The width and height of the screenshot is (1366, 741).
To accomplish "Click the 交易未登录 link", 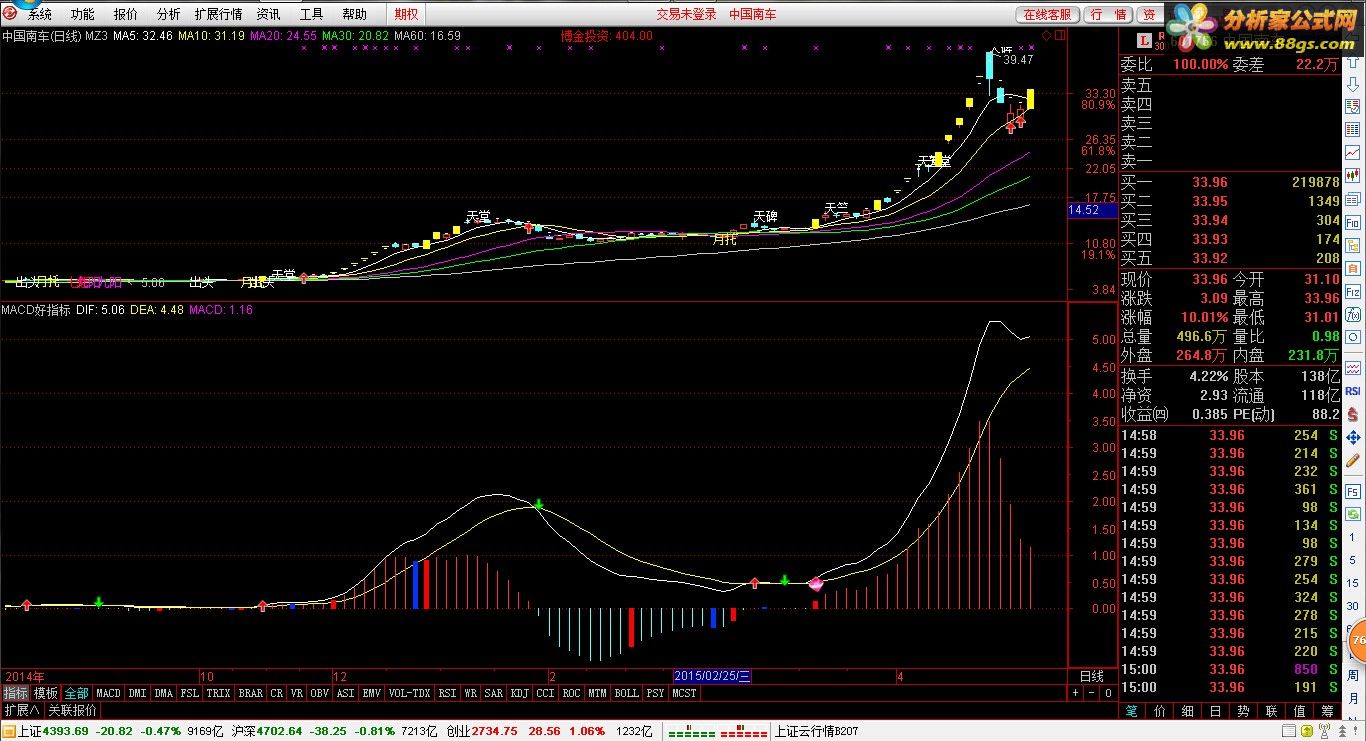I will (x=686, y=14).
